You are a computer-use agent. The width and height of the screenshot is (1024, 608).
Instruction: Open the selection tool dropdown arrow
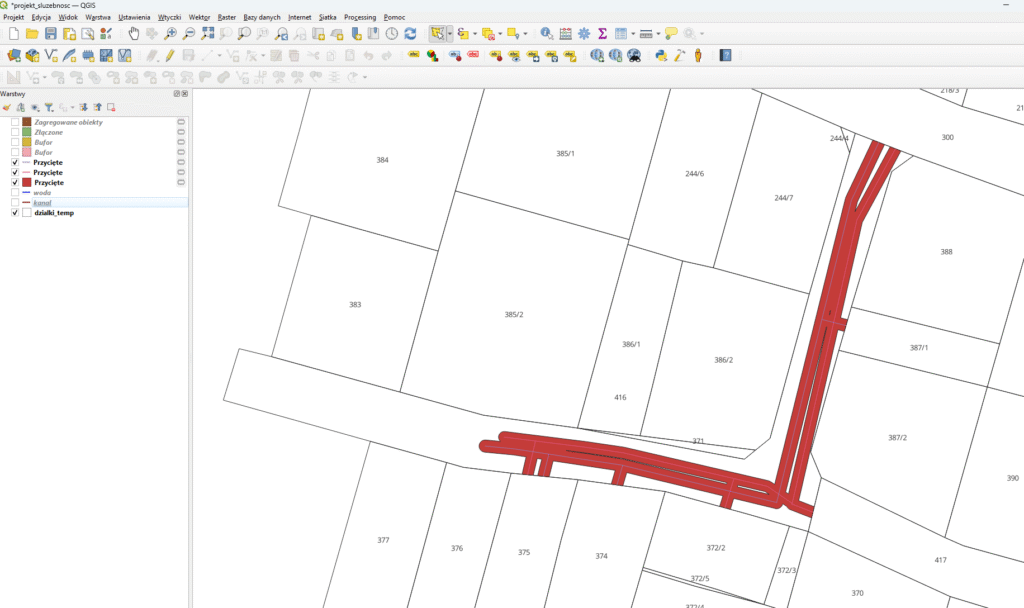450,34
